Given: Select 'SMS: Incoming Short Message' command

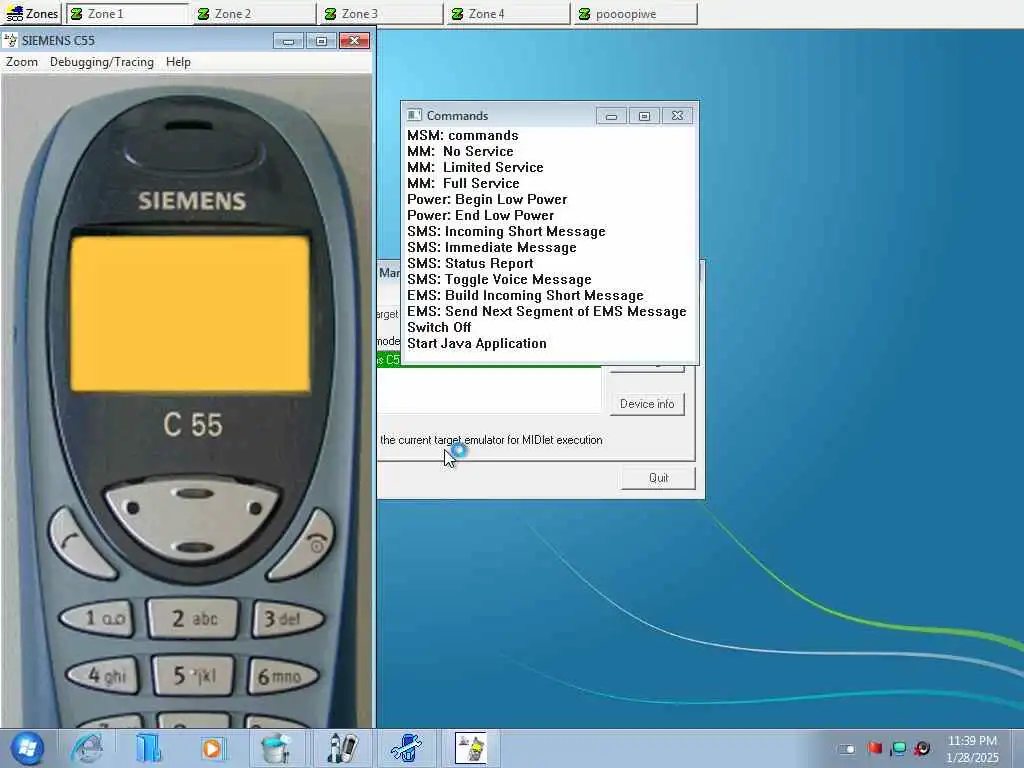Looking at the screenshot, I should 506,231.
